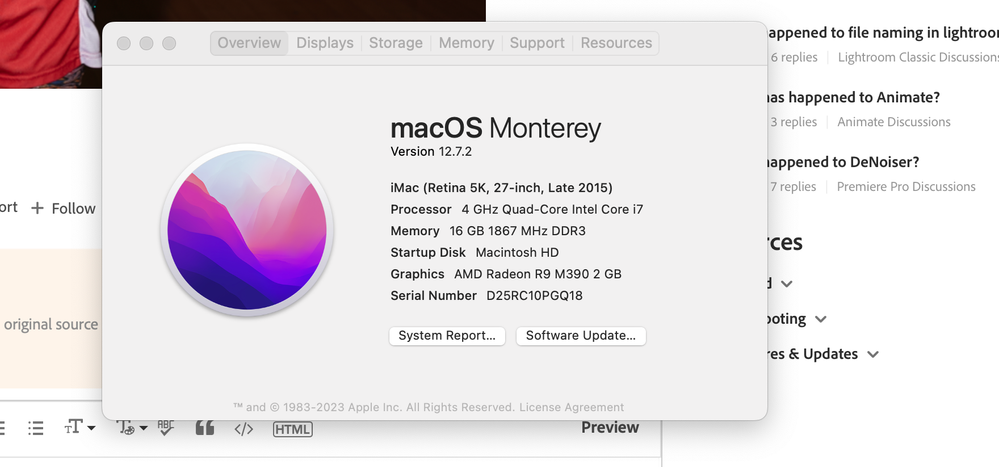Viewport: 999px width, 467px height.
Task: Click '7 replies' under DeNoiser discussion
Action: [793, 187]
